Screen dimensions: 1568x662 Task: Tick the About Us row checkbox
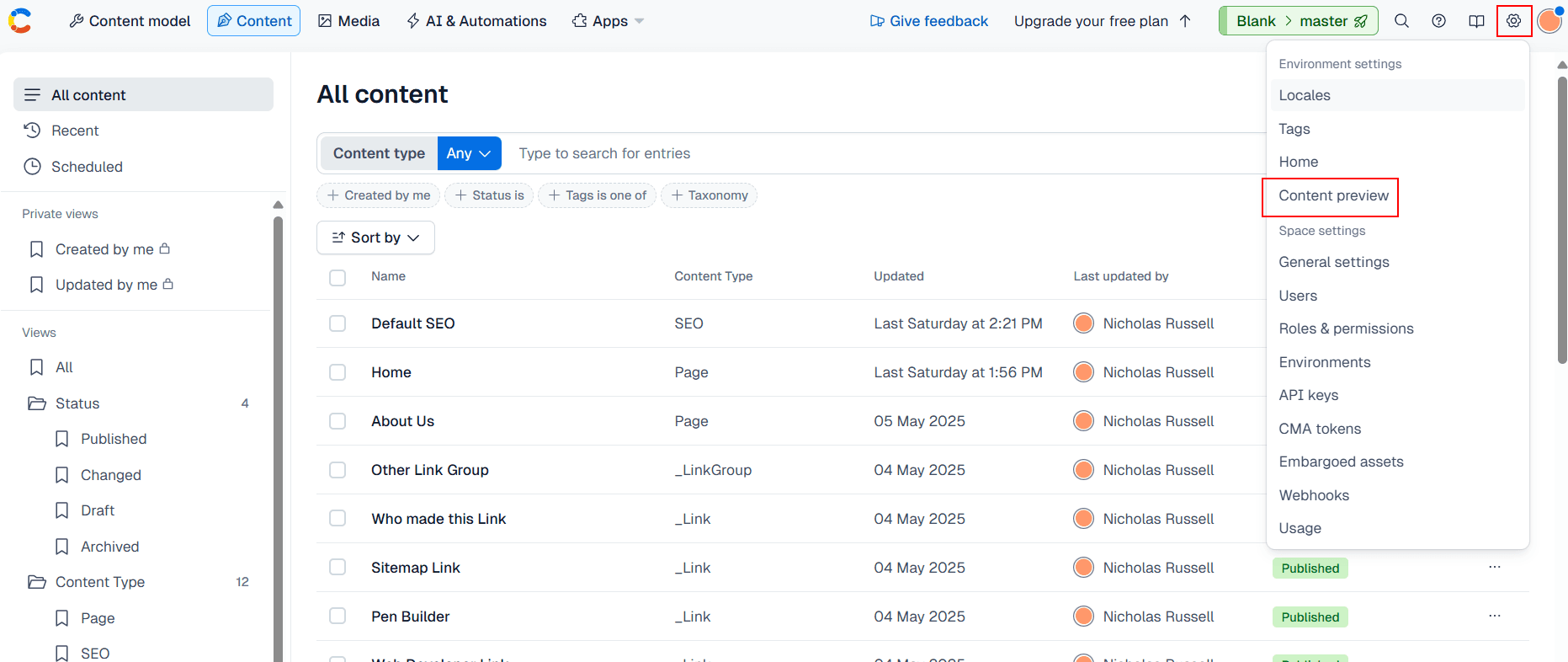pos(338,421)
